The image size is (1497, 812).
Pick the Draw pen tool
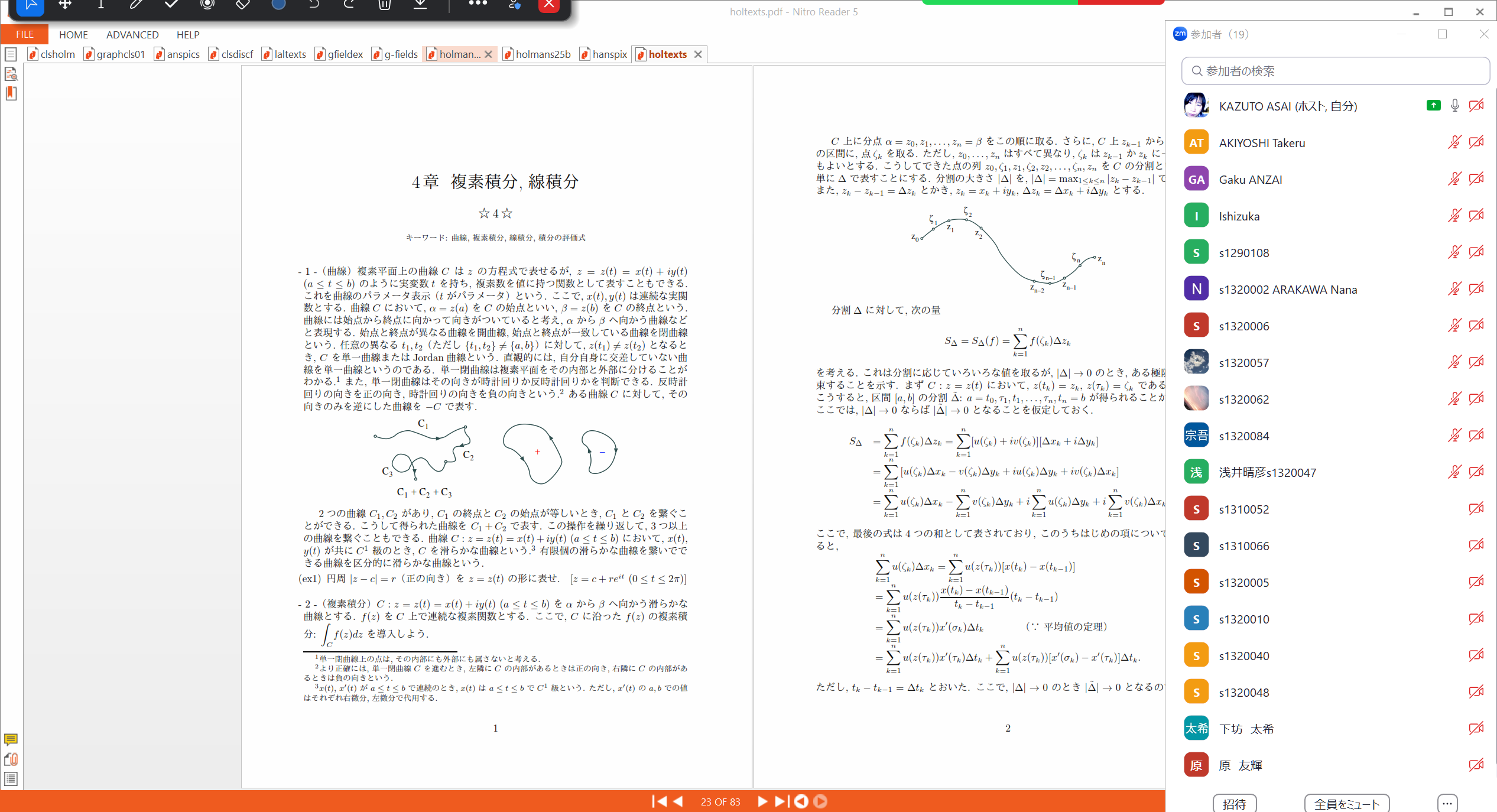click(136, 6)
